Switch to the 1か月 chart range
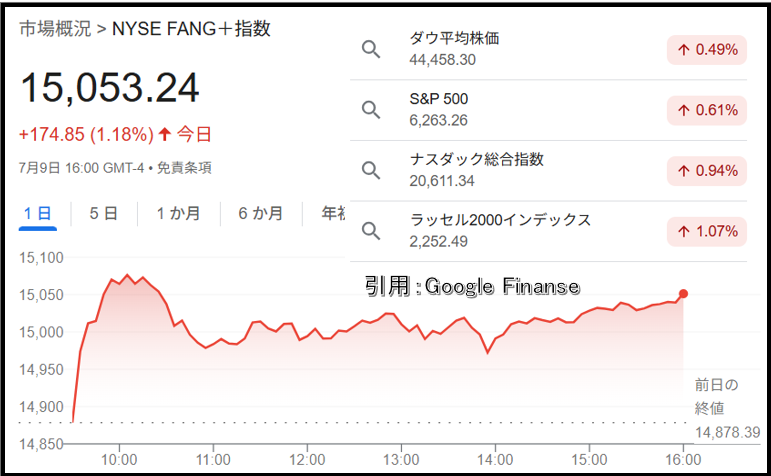The image size is (771, 476). [x=178, y=214]
